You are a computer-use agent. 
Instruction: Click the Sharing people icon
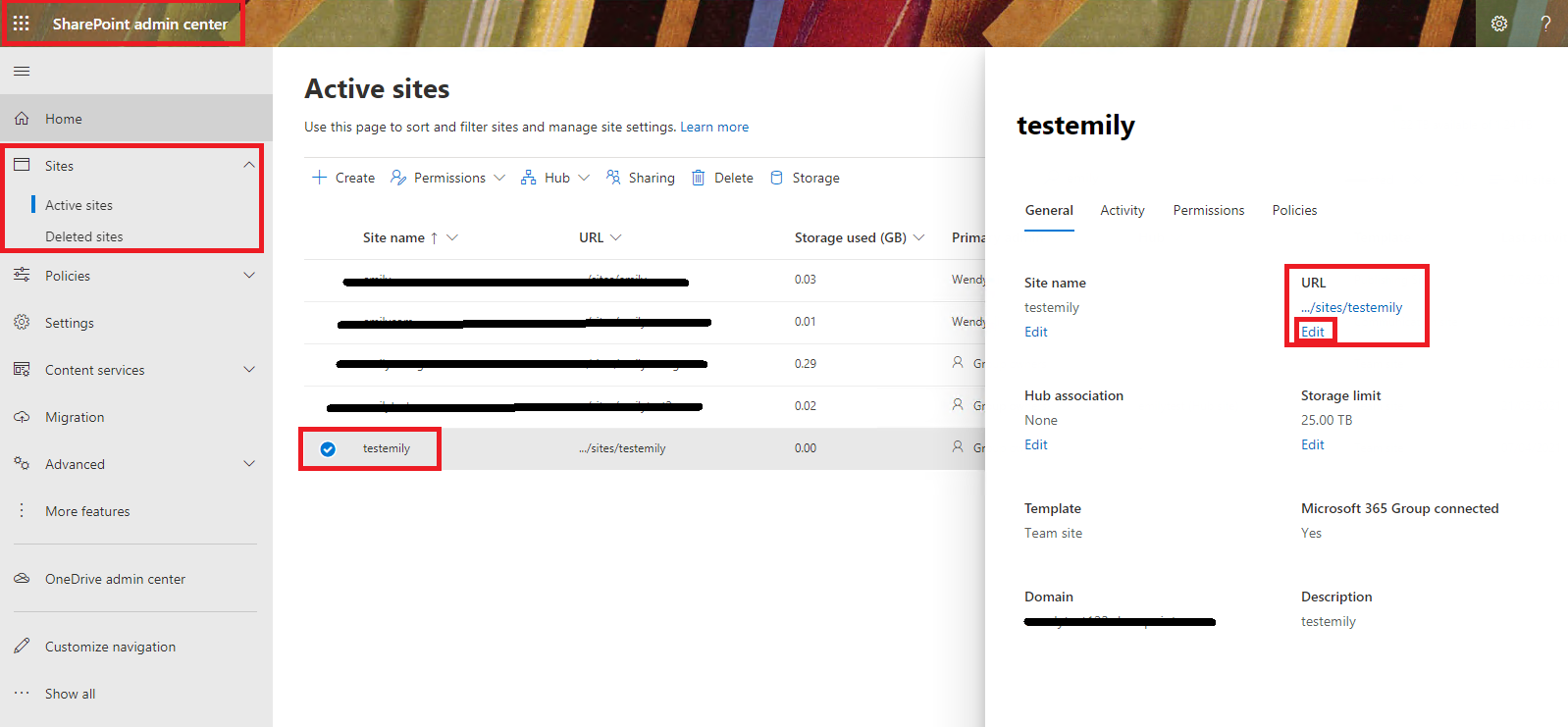[x=613, y=178]
